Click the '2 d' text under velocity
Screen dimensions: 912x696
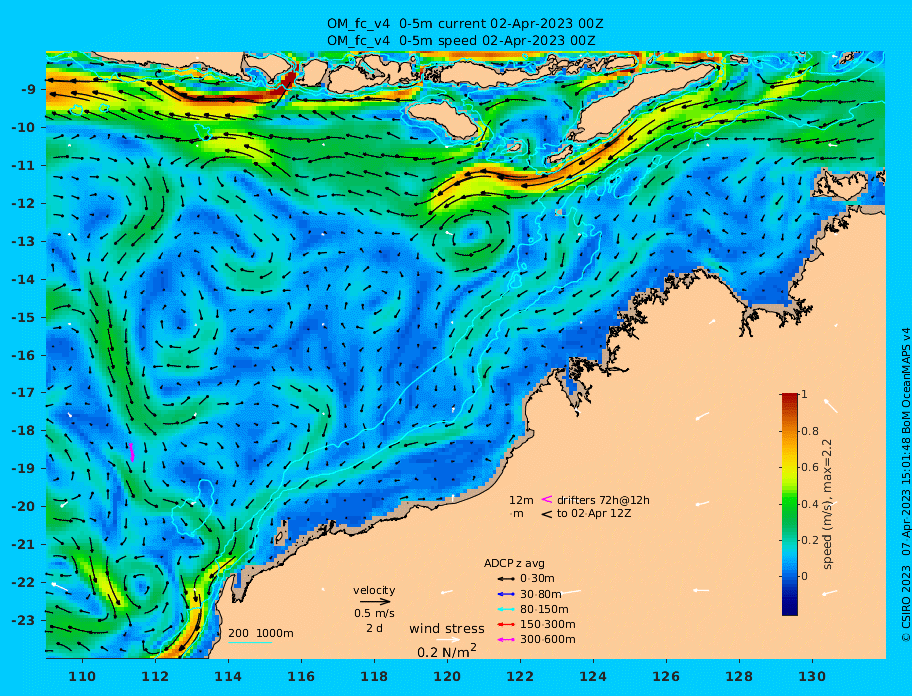tap(374, 629)
